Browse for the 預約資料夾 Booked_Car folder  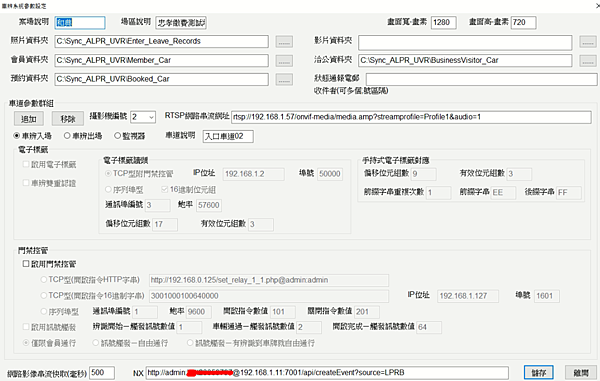point(284,79)
